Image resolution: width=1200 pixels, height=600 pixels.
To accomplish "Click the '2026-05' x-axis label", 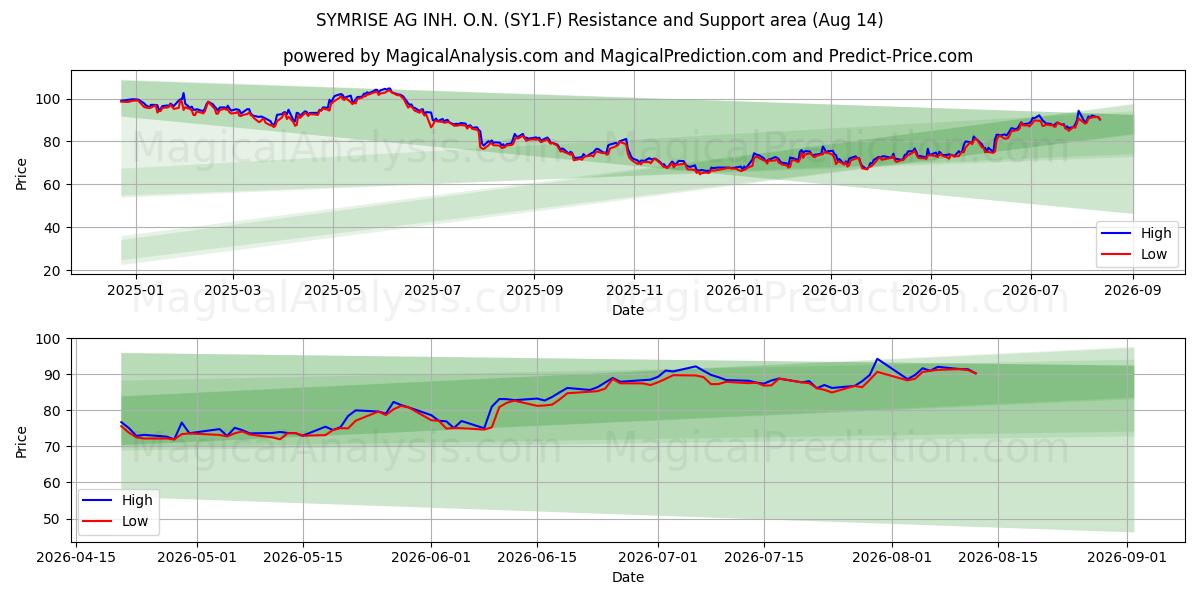I will click(x=931, y=290).
